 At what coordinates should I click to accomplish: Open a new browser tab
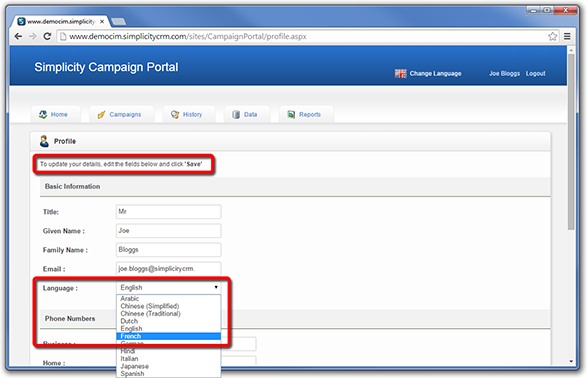point(119,22)
